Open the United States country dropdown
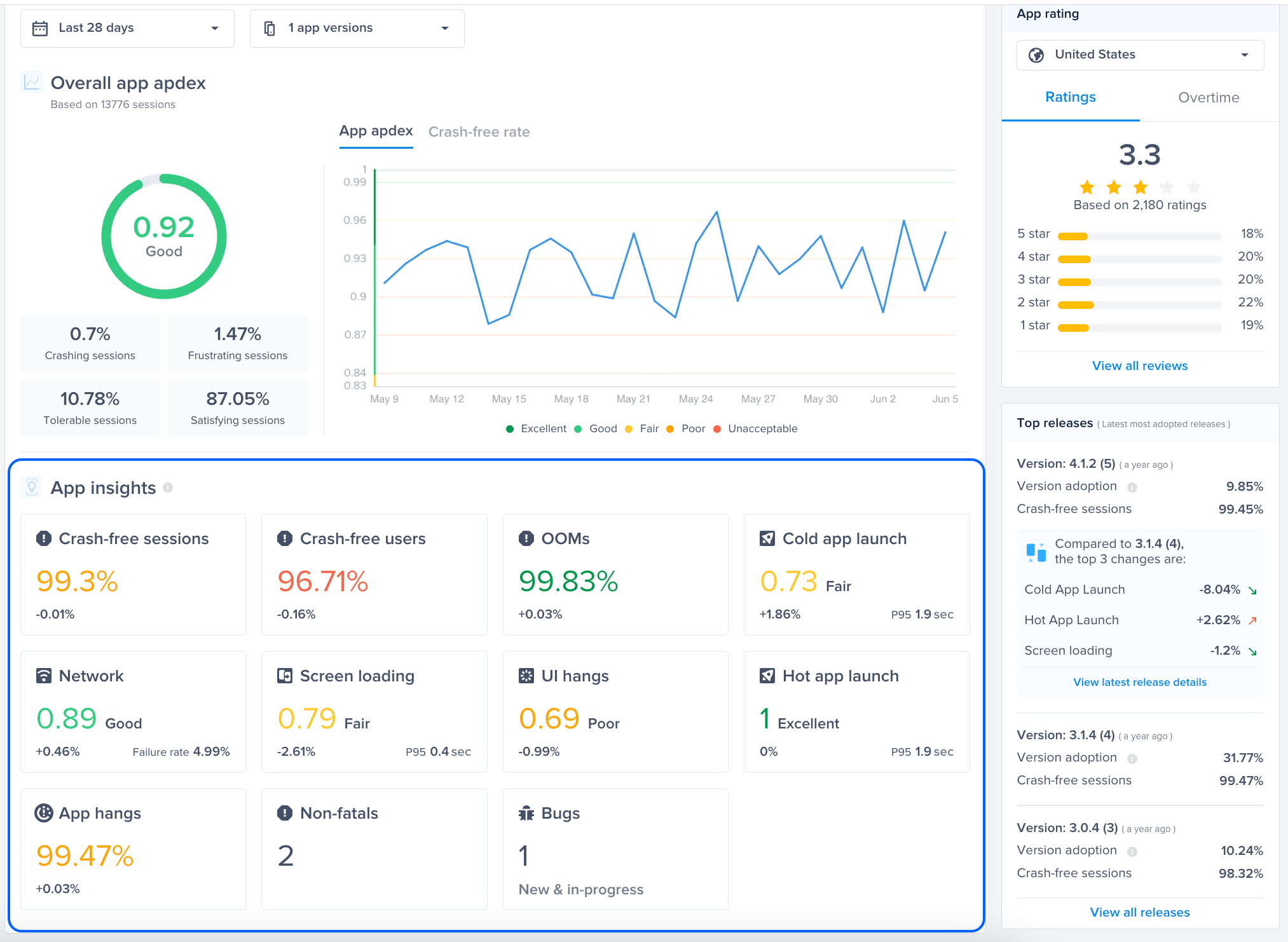The image size is (1288, 942). (1140, 55)
